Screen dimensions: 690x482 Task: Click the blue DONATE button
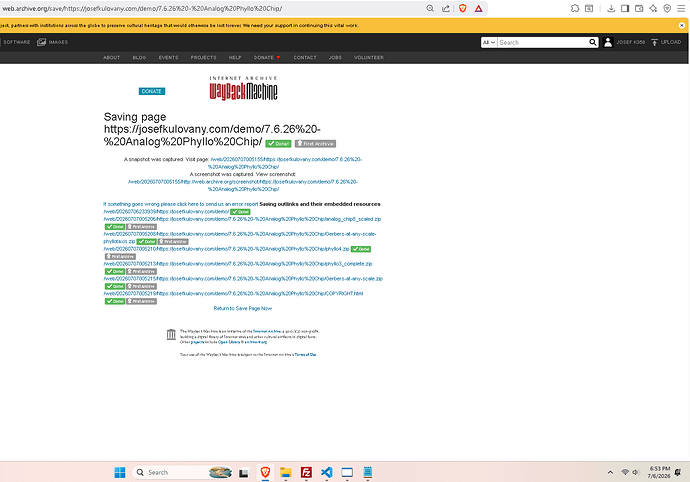[152, 91]
